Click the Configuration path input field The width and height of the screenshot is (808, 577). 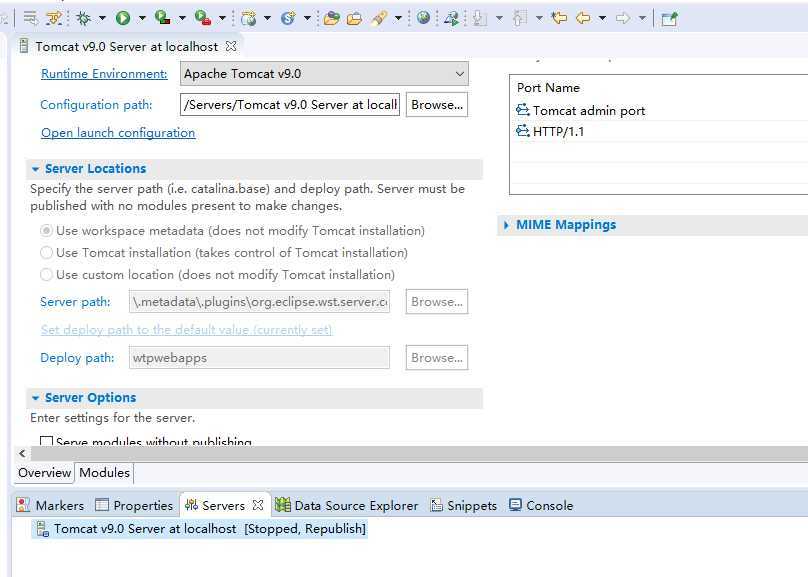[290, 105]
